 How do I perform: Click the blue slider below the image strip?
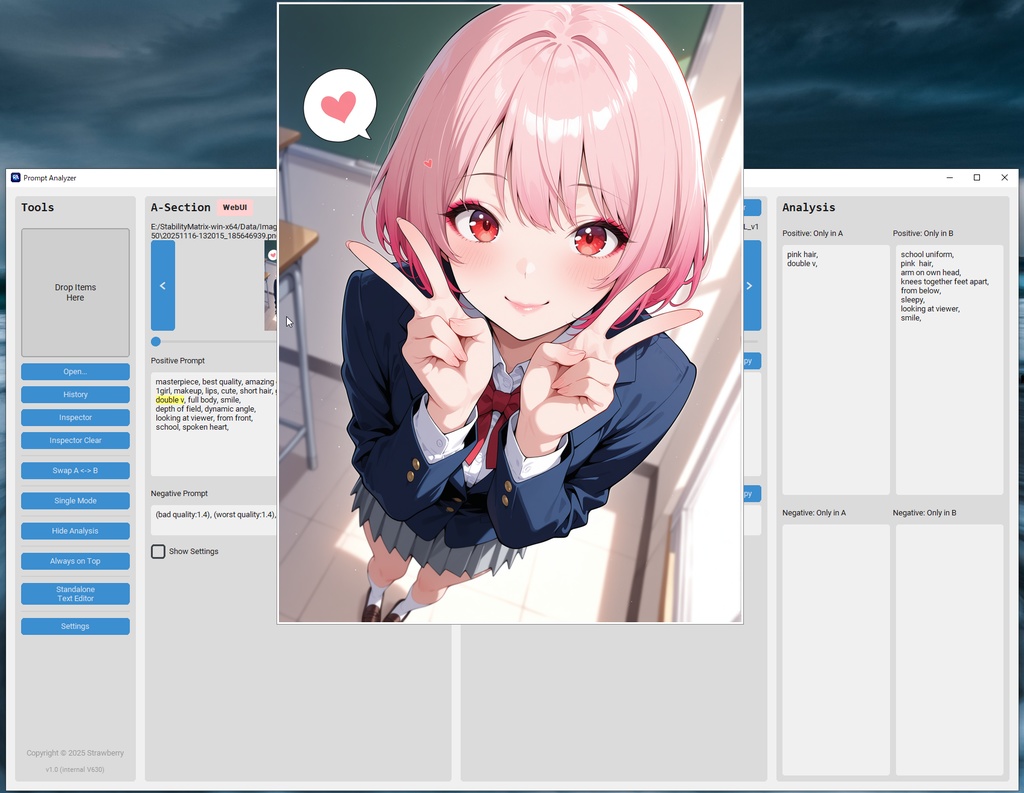[x=156, y=341]
